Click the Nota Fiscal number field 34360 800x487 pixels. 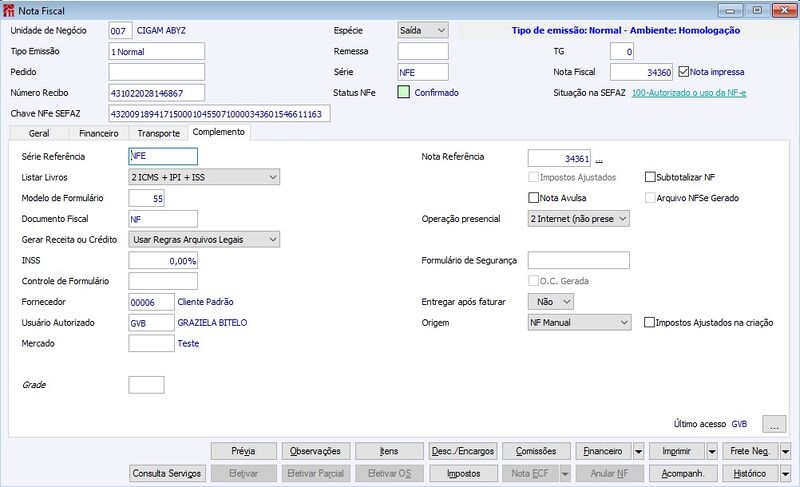coord(642,72)
